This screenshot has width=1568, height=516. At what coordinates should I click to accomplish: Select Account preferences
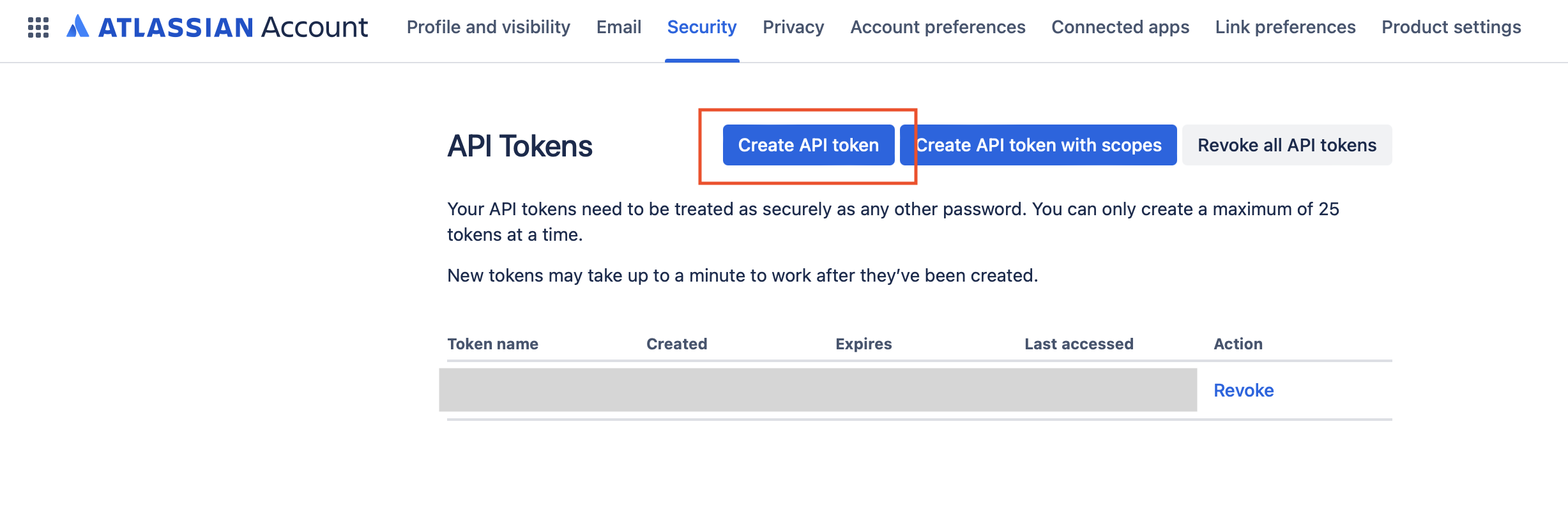point(938,27)
